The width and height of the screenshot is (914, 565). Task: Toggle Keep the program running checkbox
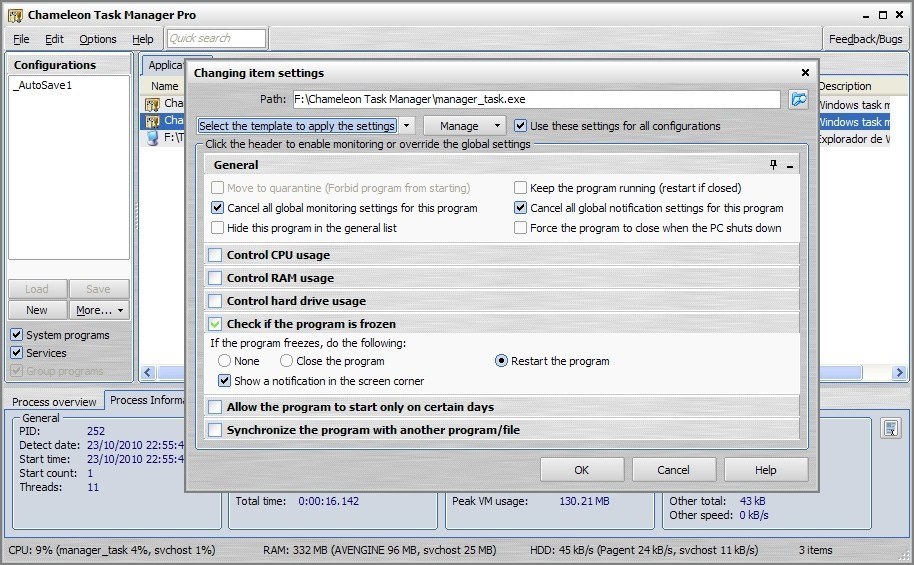520,188
